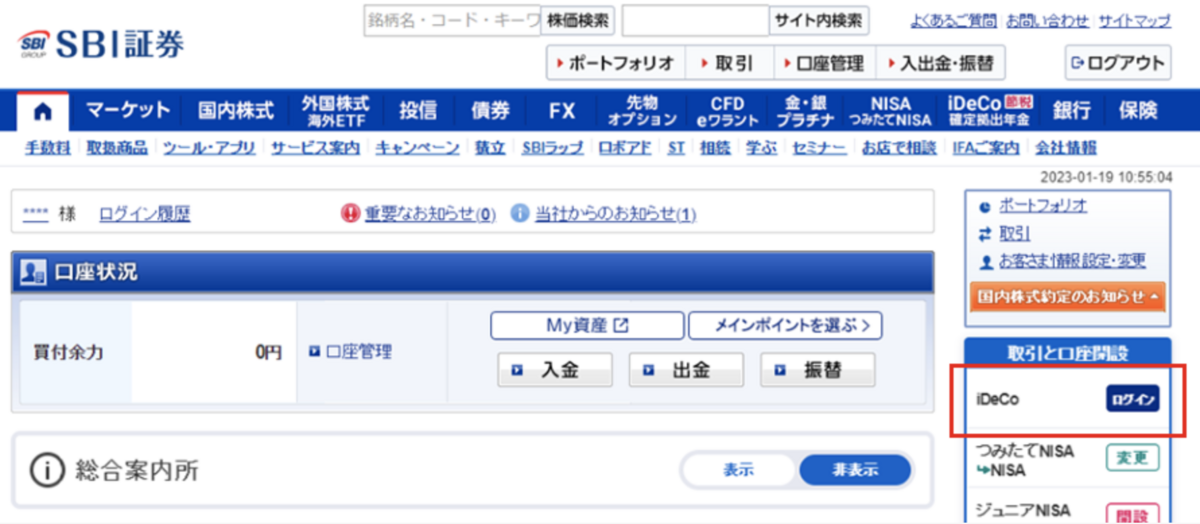Open the 国内株式 tab
The width and height of the screenshot is (1200, 524).
(x=235, y=111)
